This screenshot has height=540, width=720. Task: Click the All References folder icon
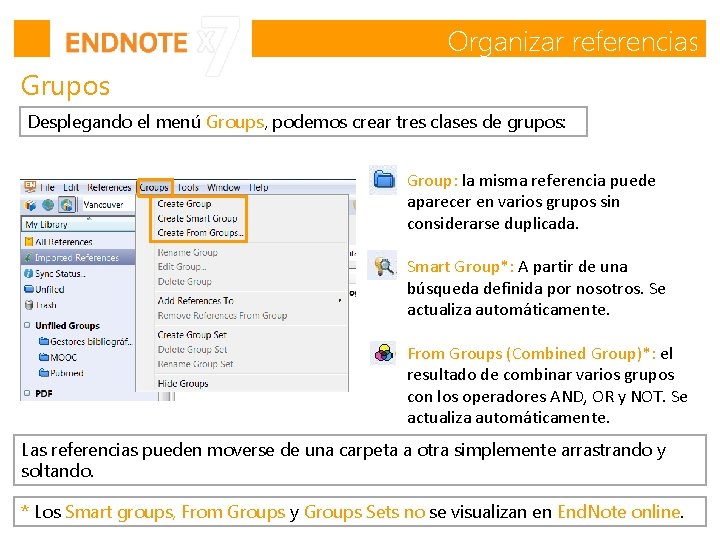(29, 242)
